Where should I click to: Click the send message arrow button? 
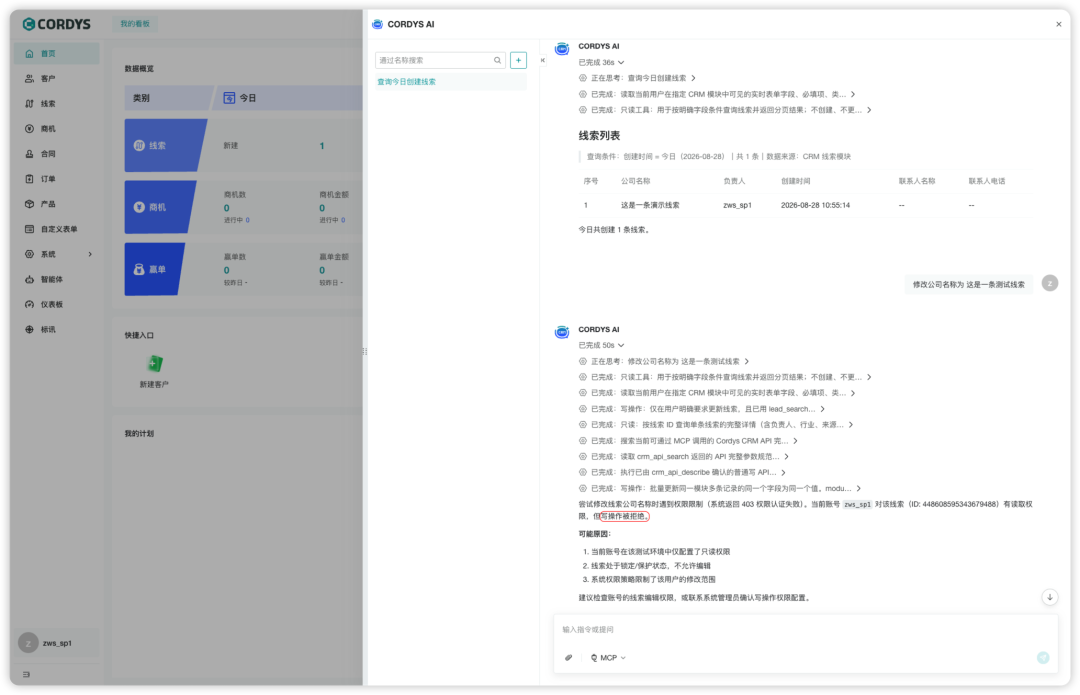1043,658
